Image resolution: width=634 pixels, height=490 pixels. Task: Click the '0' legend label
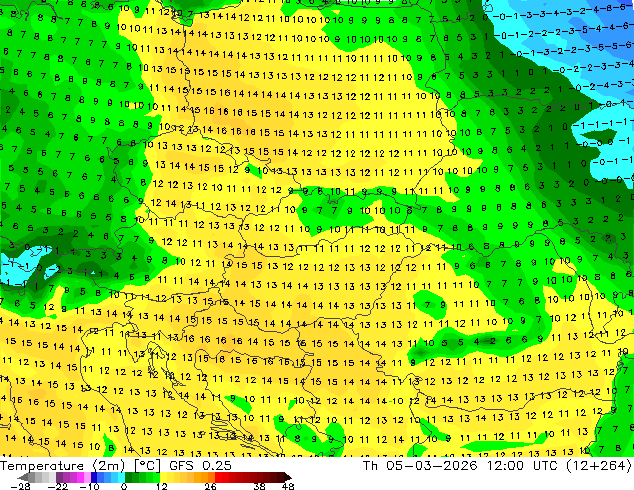124,486
